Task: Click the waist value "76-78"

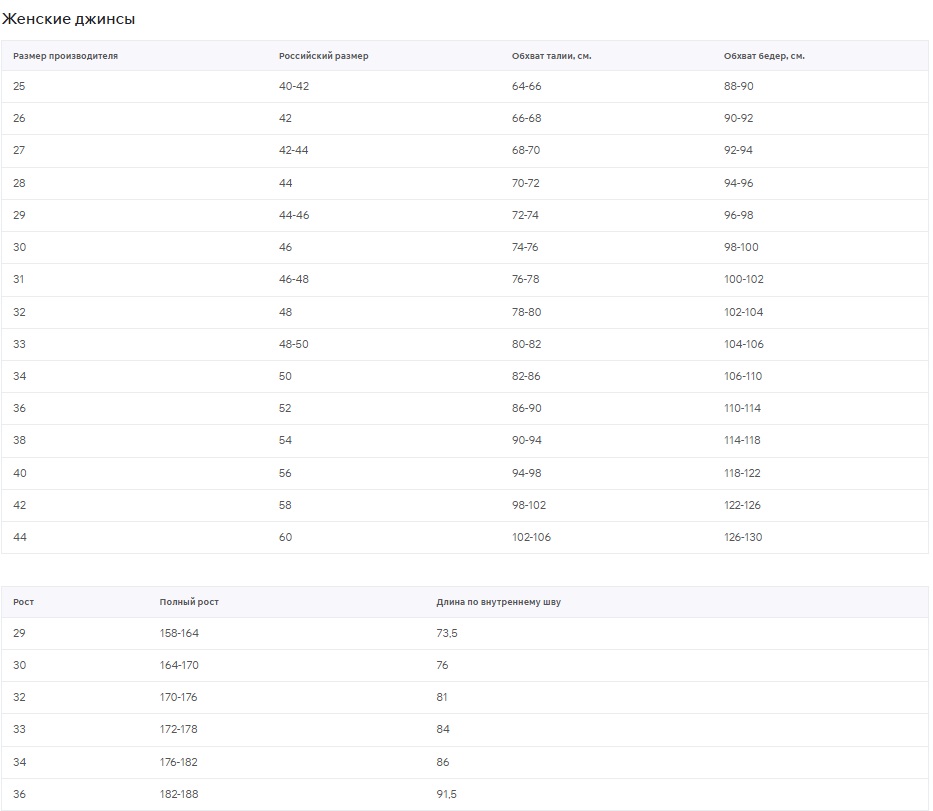Action: click(x=525, y=280)
